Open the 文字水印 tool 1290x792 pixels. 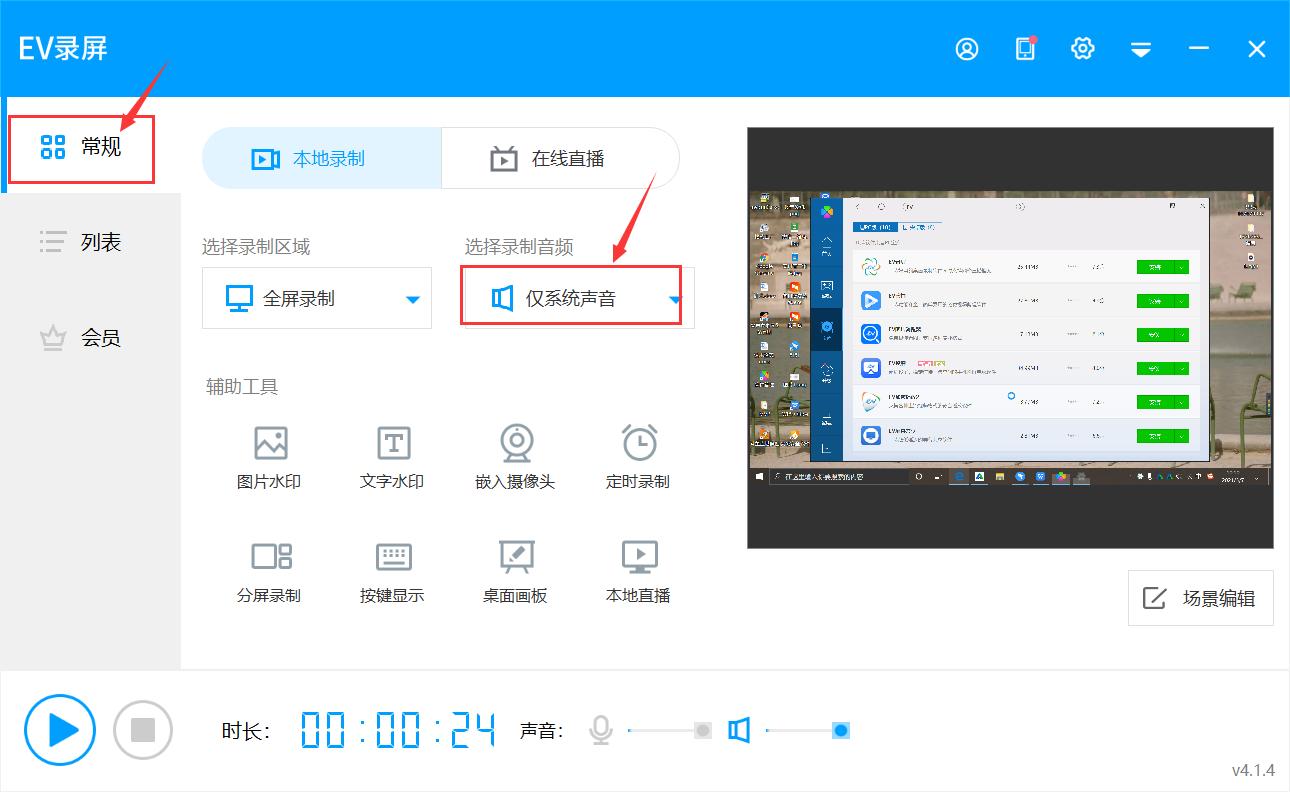392,458
